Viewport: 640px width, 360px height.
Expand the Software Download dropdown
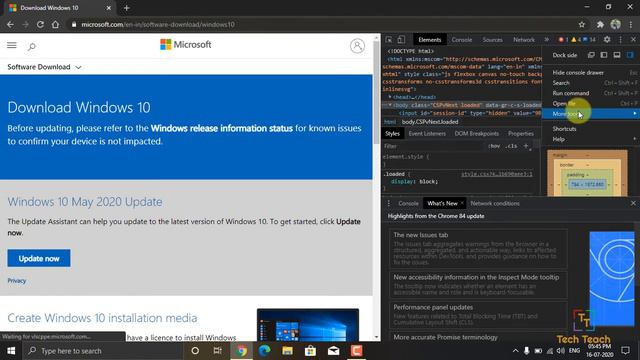point(44,67)
